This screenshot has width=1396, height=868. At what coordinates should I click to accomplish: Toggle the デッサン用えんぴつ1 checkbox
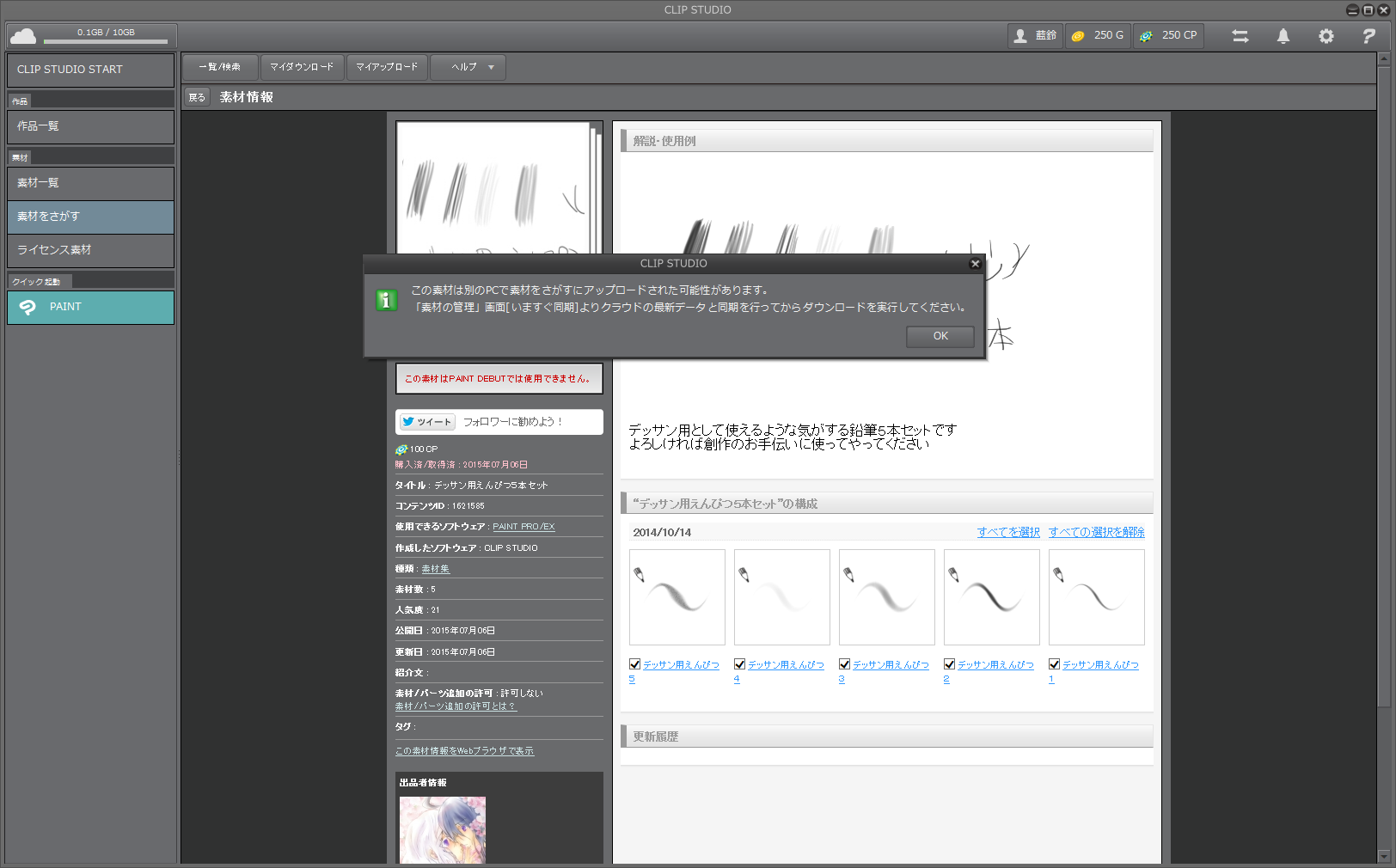coord(1055,664)
